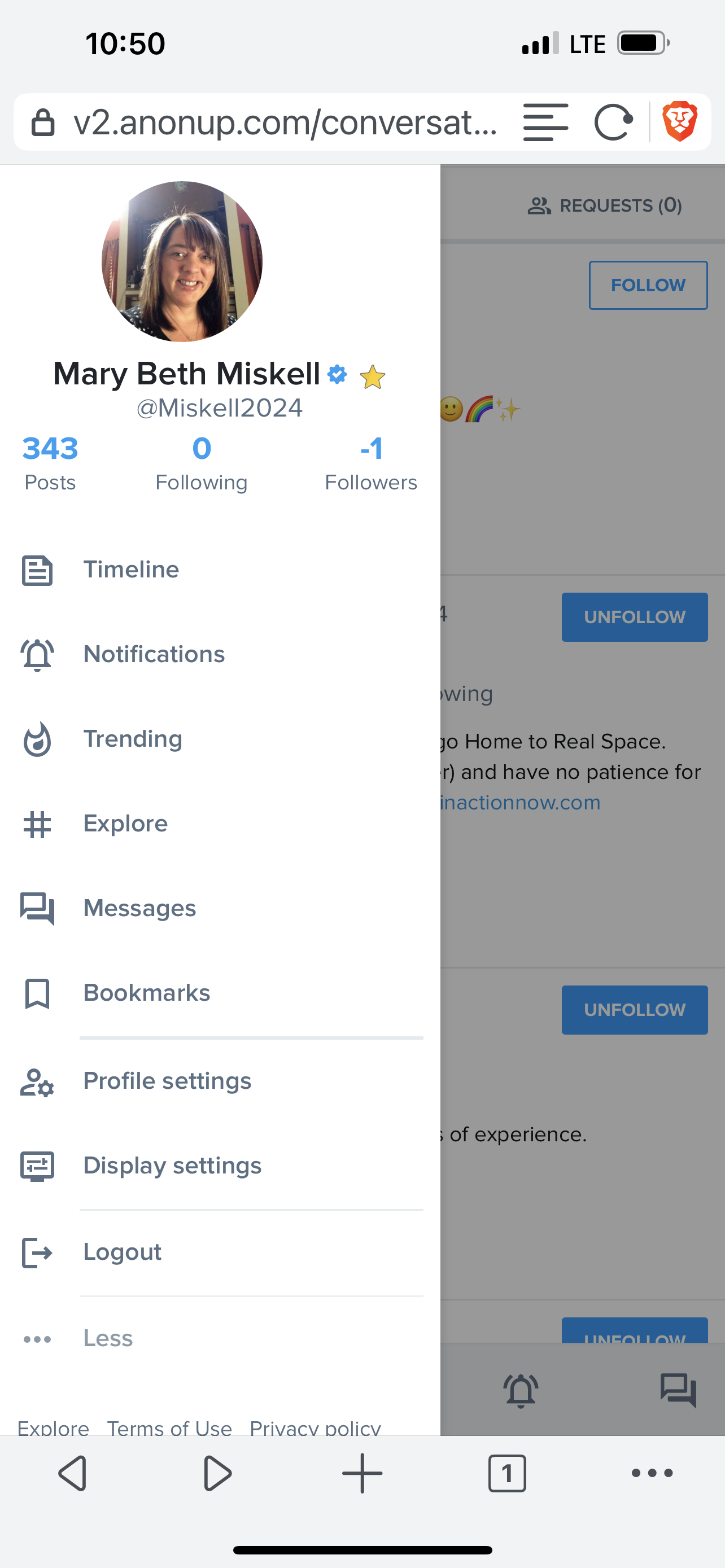Open Brave Shields lion icon

[679, 122]
